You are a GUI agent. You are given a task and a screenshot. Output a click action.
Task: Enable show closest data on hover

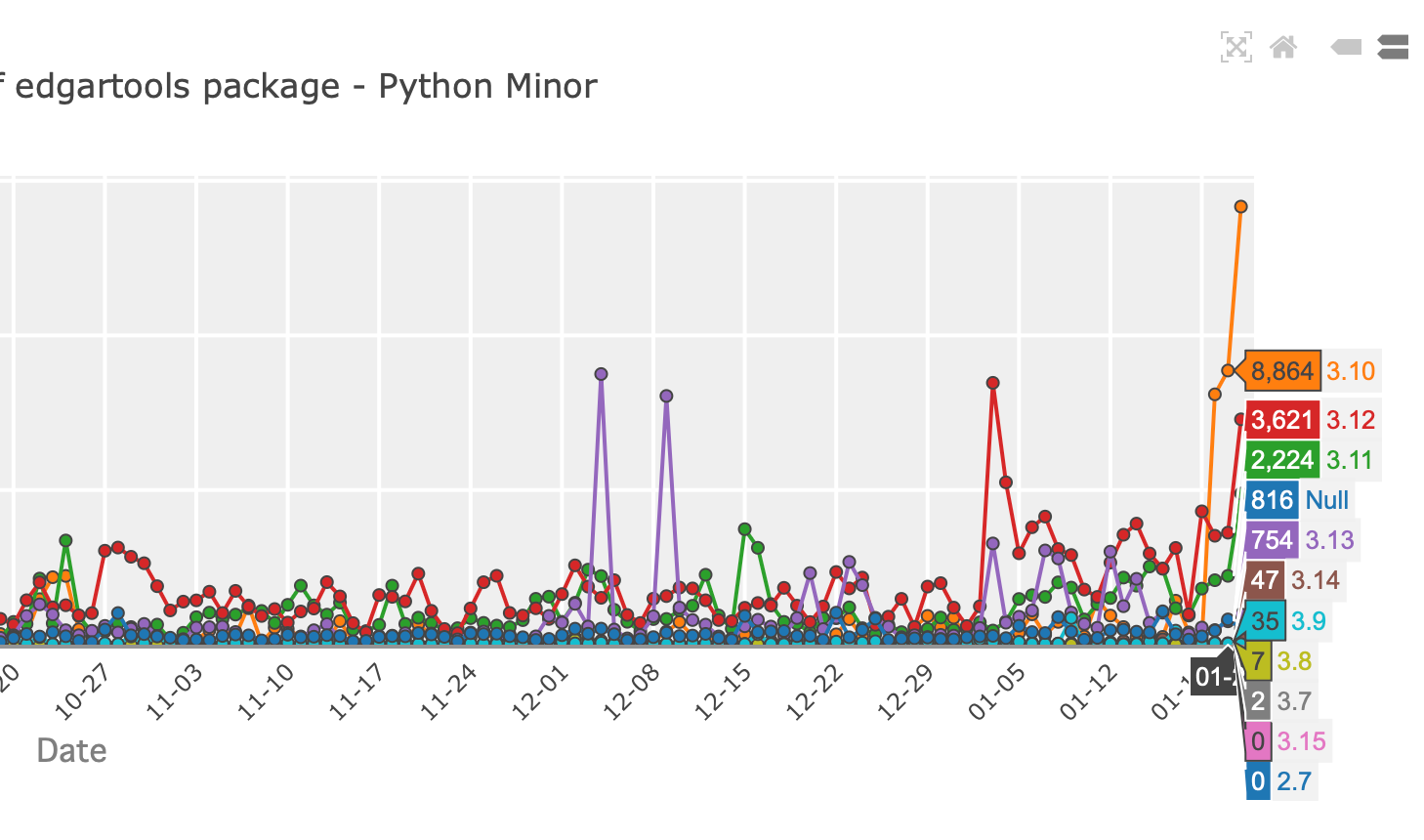tap(1346, 47)
